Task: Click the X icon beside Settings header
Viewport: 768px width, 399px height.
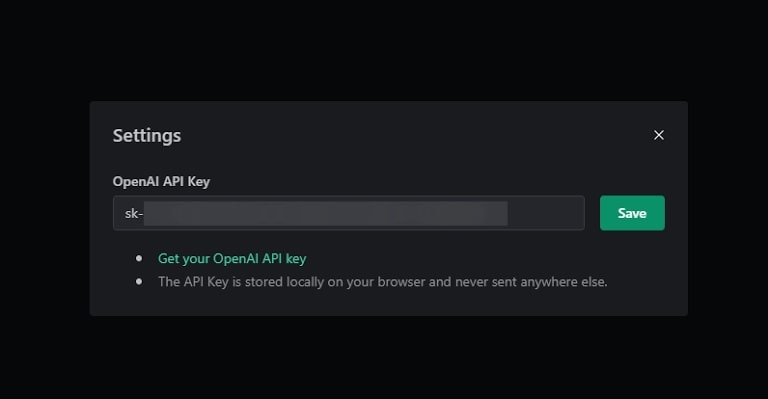Action: (659, 135)
